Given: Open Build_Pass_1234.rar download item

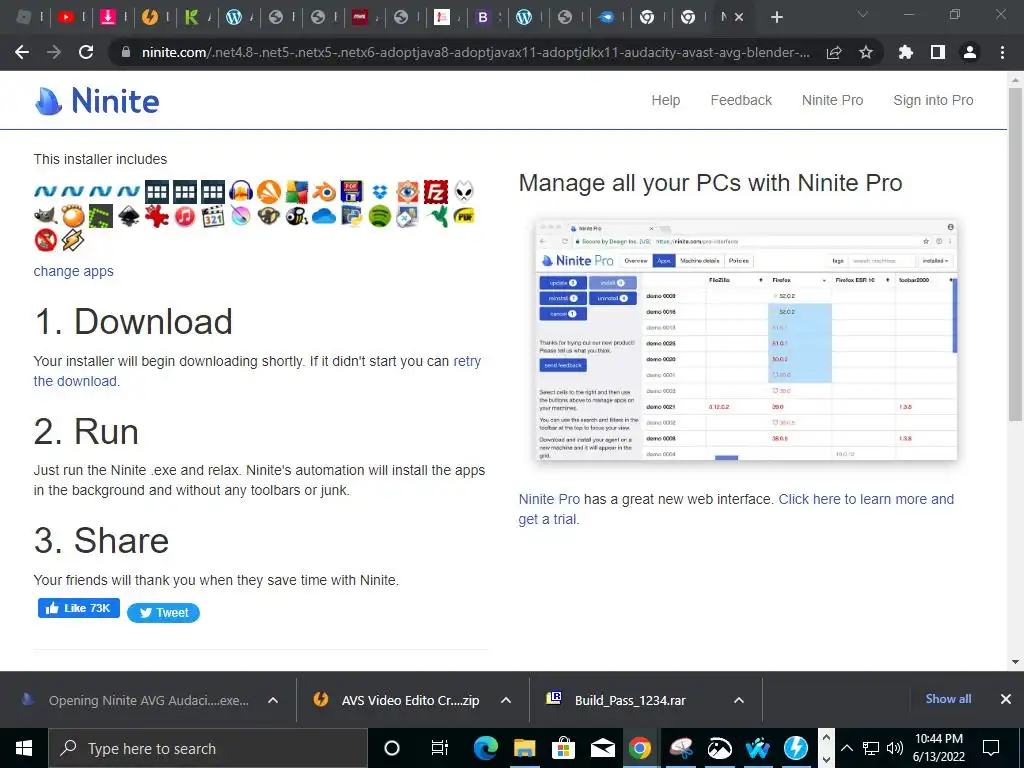Looking at the screenshot, I should [x=630, y=700].
